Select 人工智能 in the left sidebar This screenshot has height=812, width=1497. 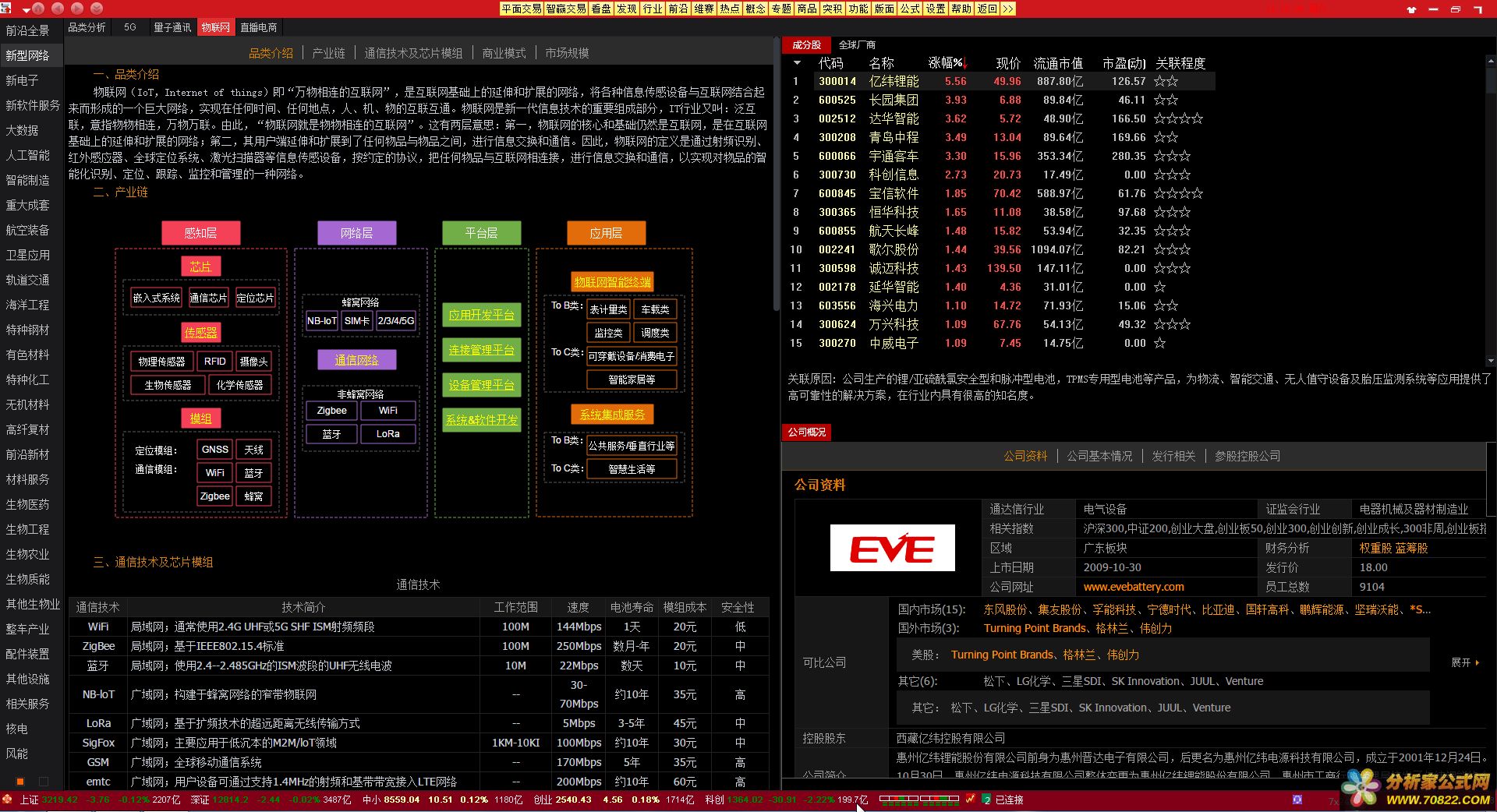click(28, 155)
